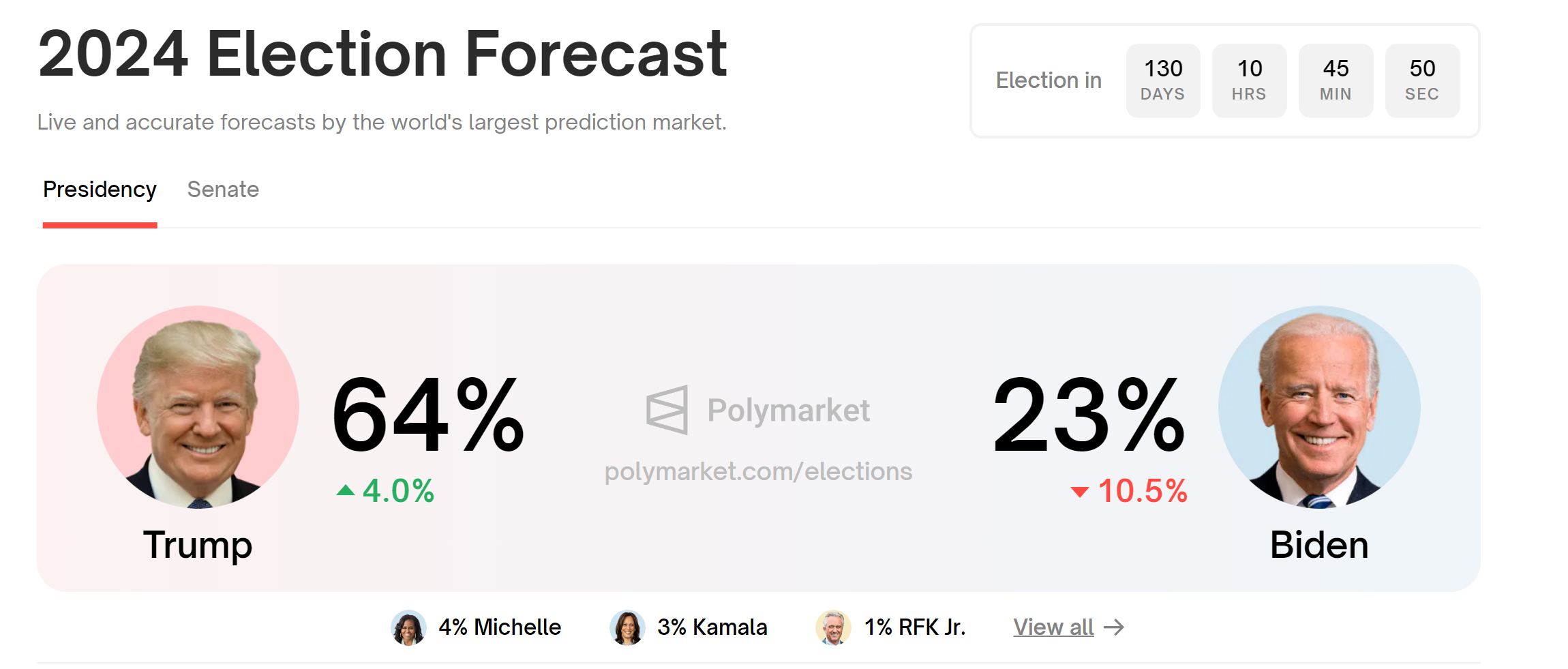Viewport: 1568px width, 669px height.
Task: Click Michelle's small avatar icon
Action: (408, 627)
